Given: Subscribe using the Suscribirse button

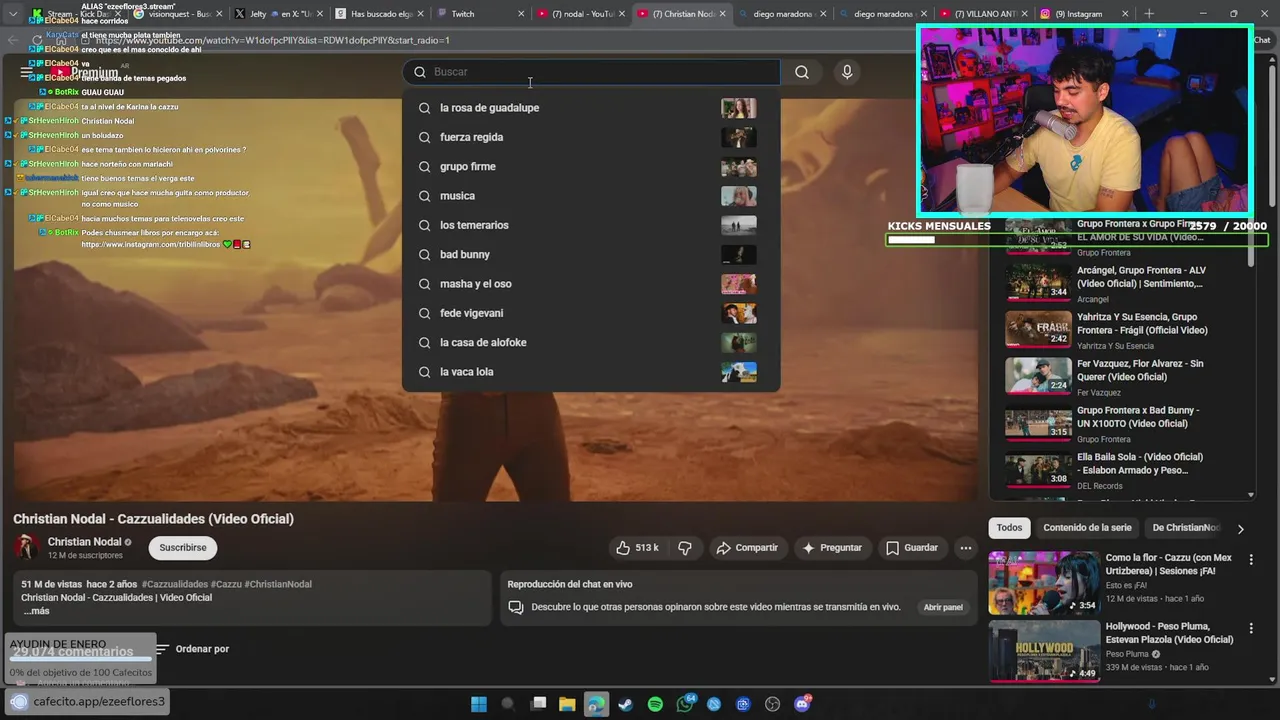Looking at the screenshot, I should click(183, 548).
